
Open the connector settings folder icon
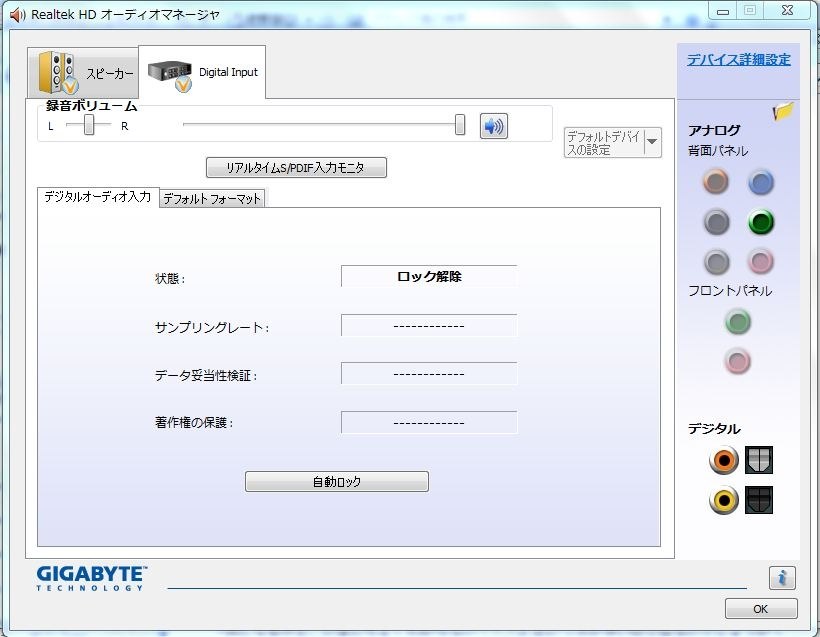[x=783, y=111]
